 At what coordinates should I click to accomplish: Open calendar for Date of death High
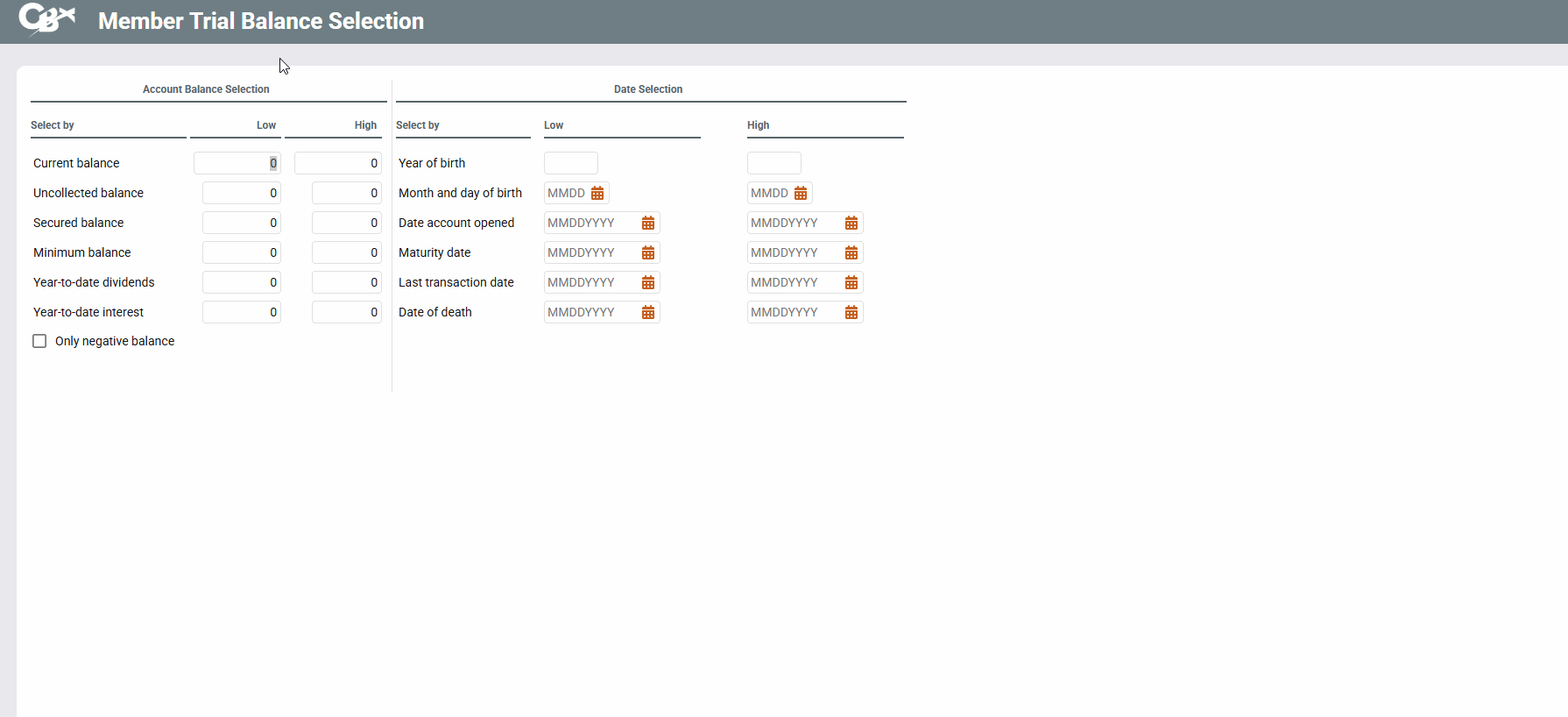click(851, 312)
